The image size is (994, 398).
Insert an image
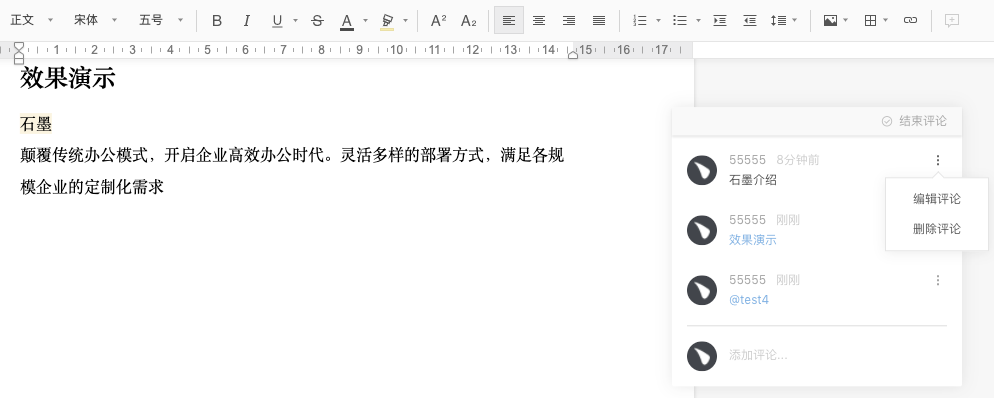(x=830, y=20)
